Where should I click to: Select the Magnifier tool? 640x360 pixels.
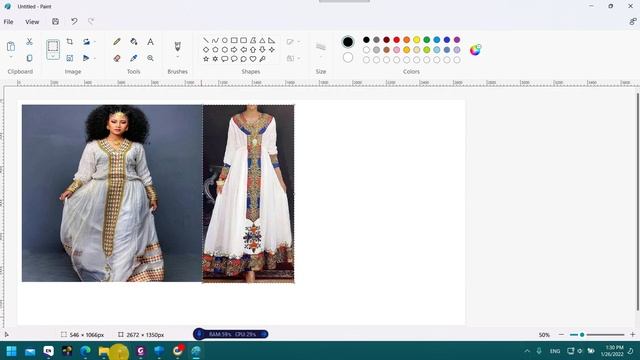coord(150,58)
